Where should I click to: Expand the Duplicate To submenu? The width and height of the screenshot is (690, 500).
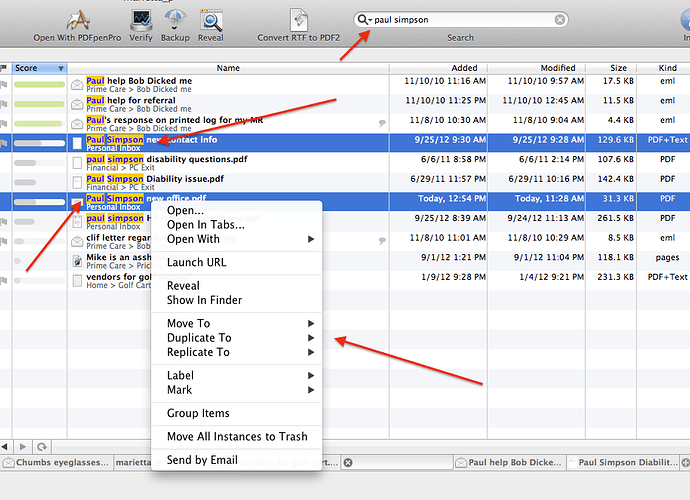point(237,338)
